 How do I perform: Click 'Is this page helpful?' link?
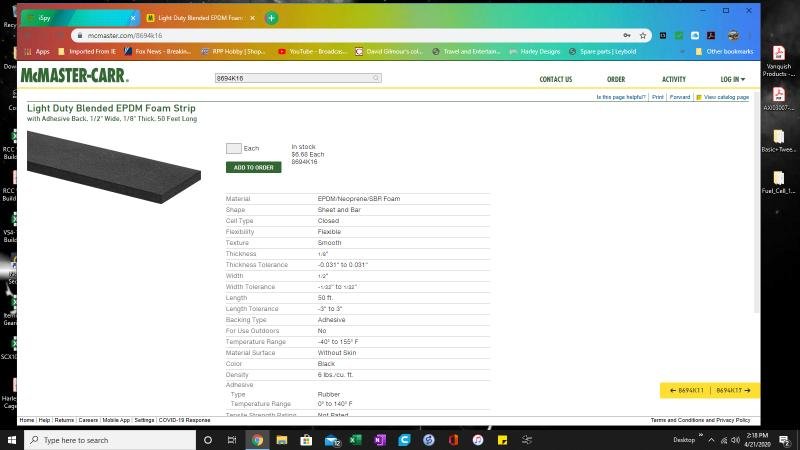click(x=621, y=97)
